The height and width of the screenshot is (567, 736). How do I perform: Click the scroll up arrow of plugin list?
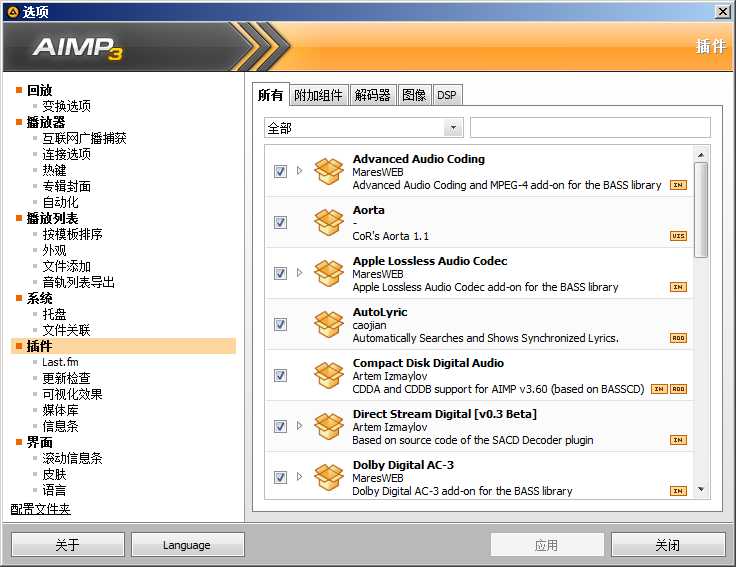(x=701, y=155)
